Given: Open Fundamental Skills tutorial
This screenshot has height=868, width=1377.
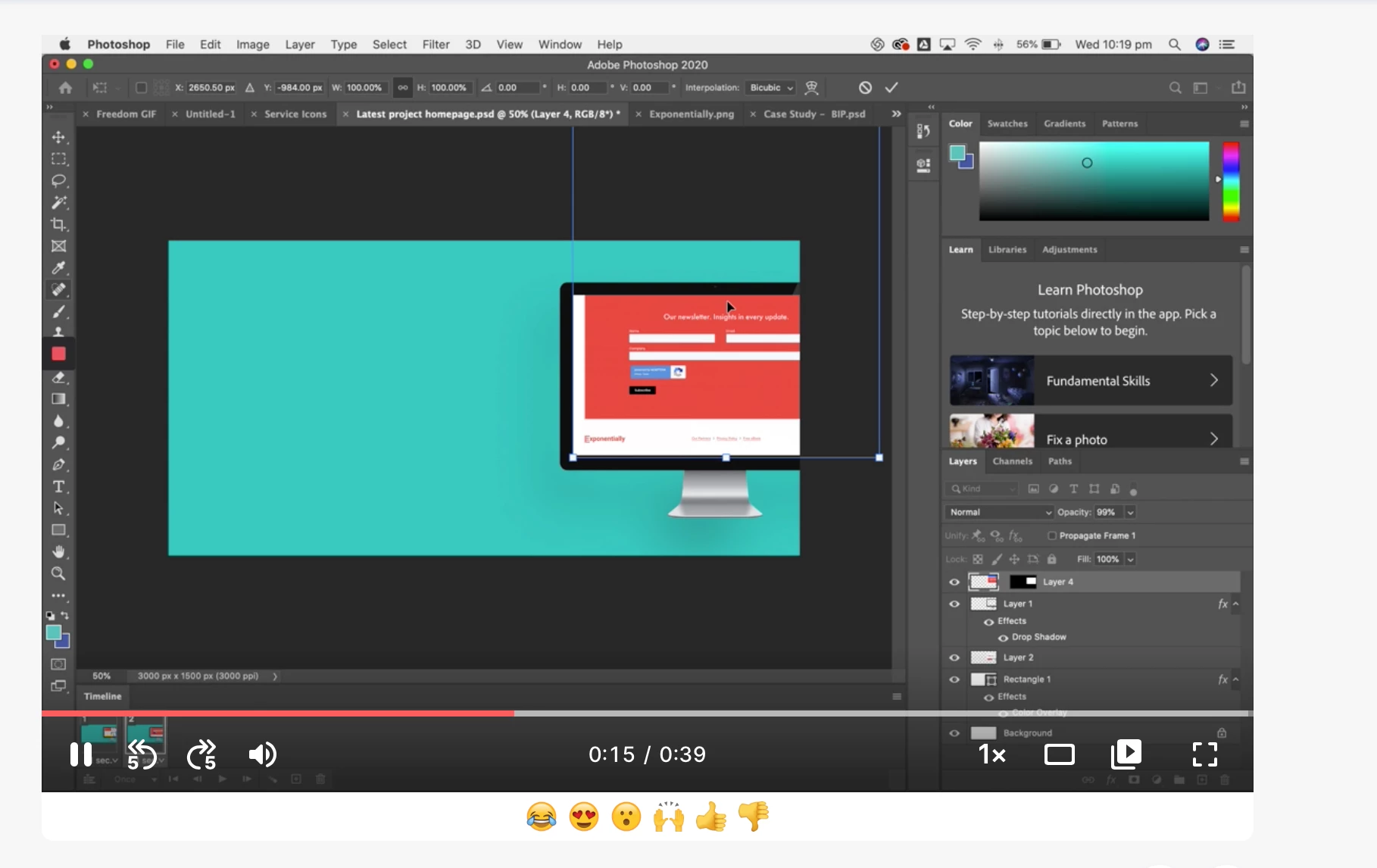Looking at the screenshot, I should [1091, 380].
